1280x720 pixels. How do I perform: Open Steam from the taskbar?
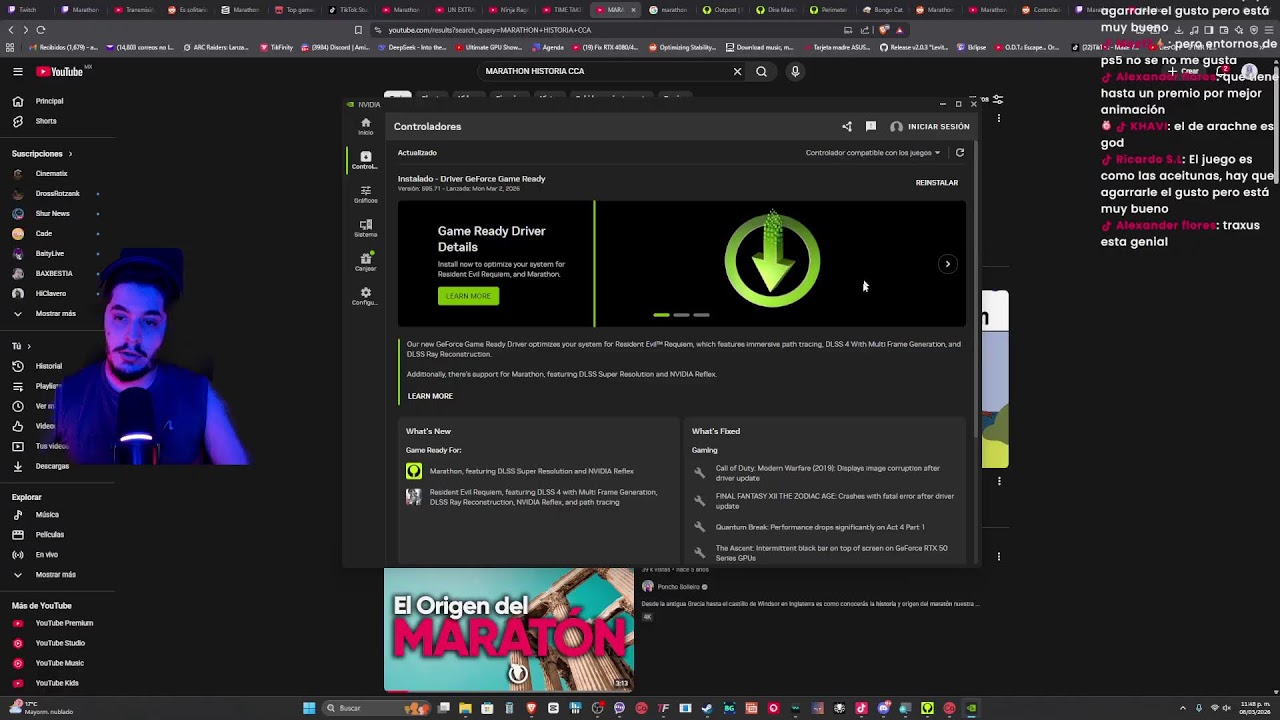coord(707,708)
